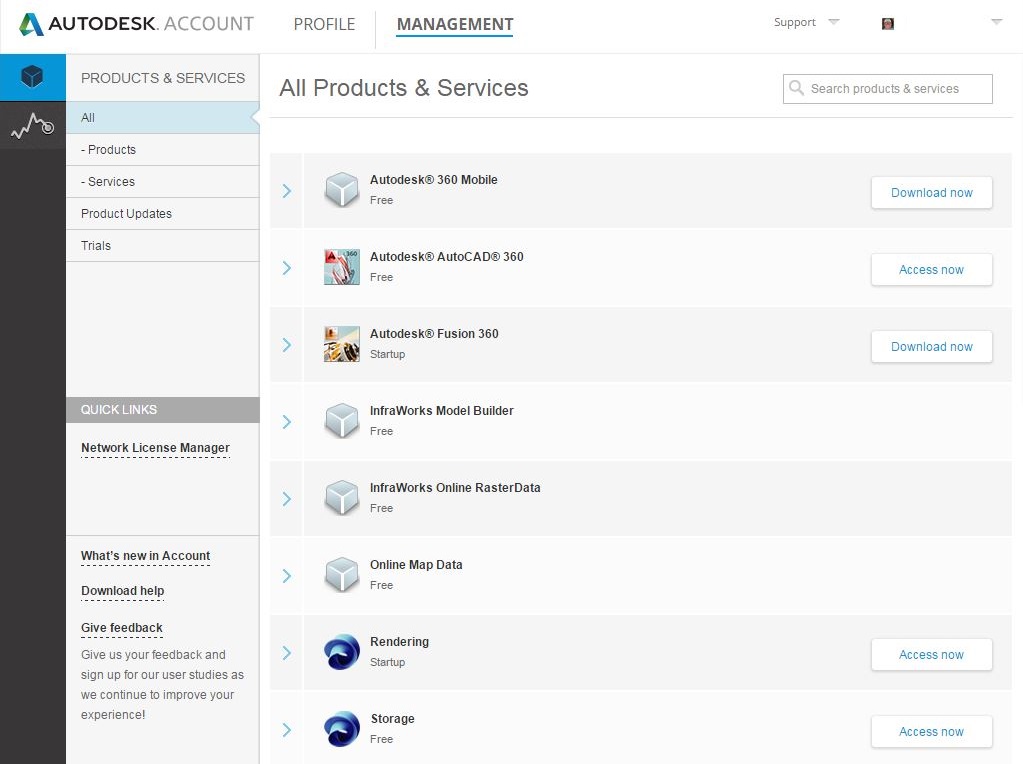
Task: Open the Download help link
Action: (123, 591)
